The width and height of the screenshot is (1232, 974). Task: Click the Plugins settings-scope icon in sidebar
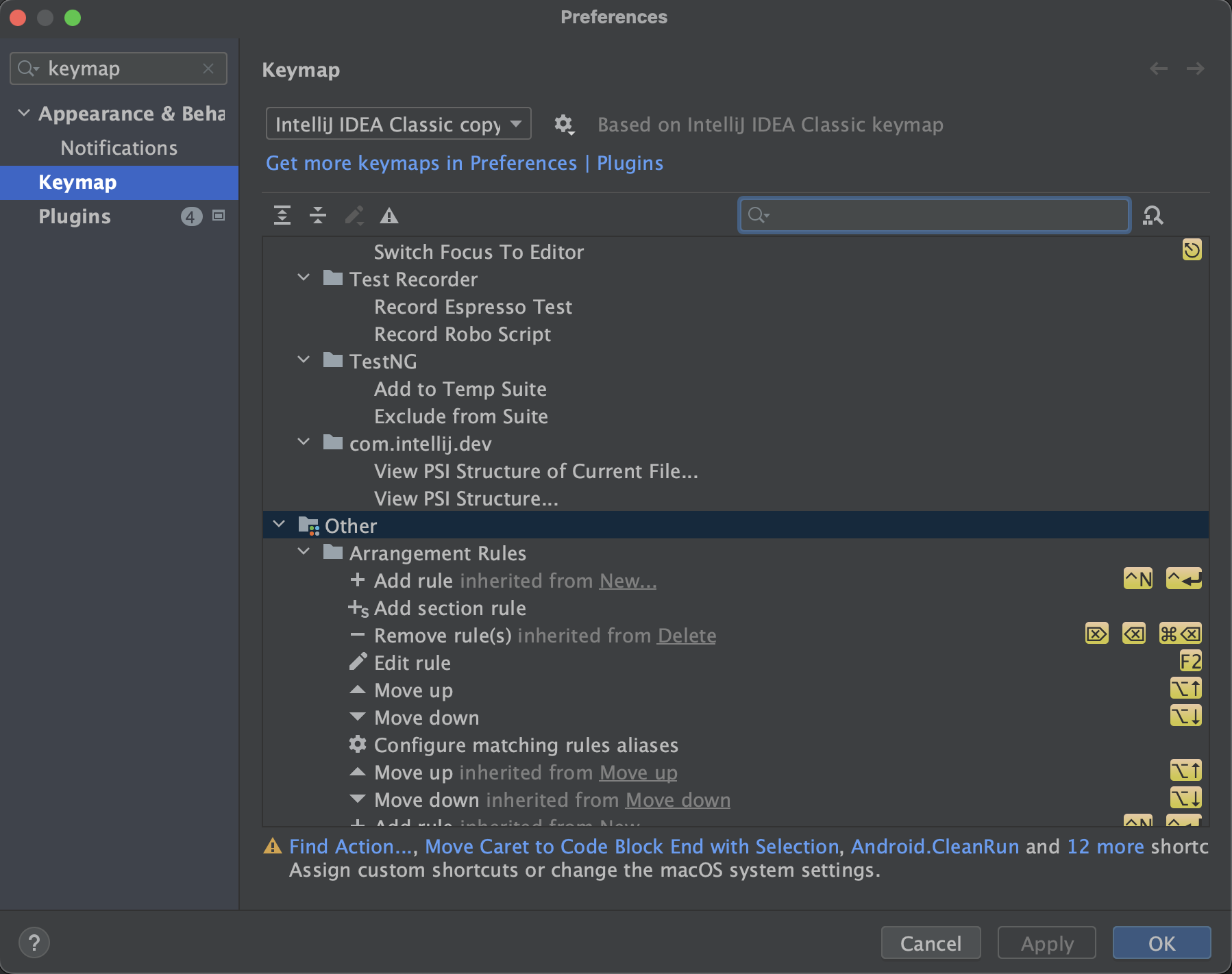pyautogui.click(x=219, y=216)
